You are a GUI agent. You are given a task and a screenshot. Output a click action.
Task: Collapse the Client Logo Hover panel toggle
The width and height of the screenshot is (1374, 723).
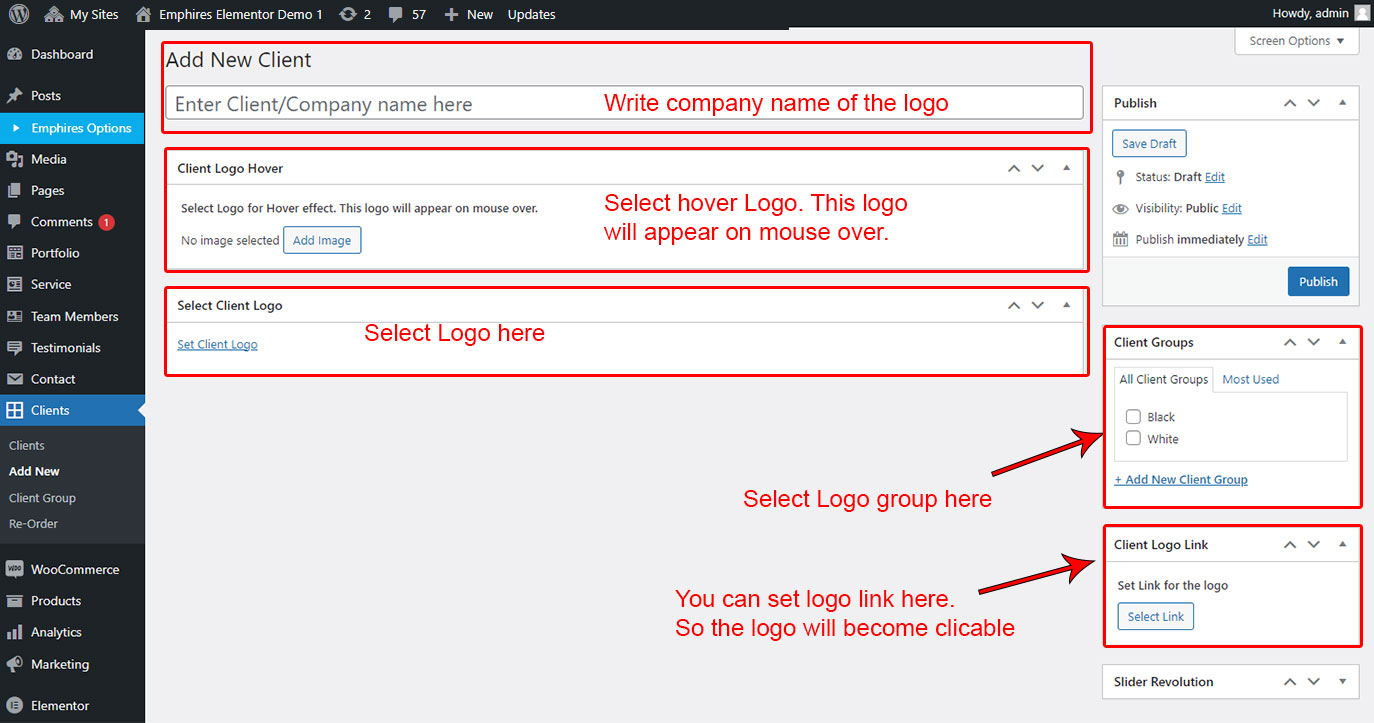[1066, 168]
